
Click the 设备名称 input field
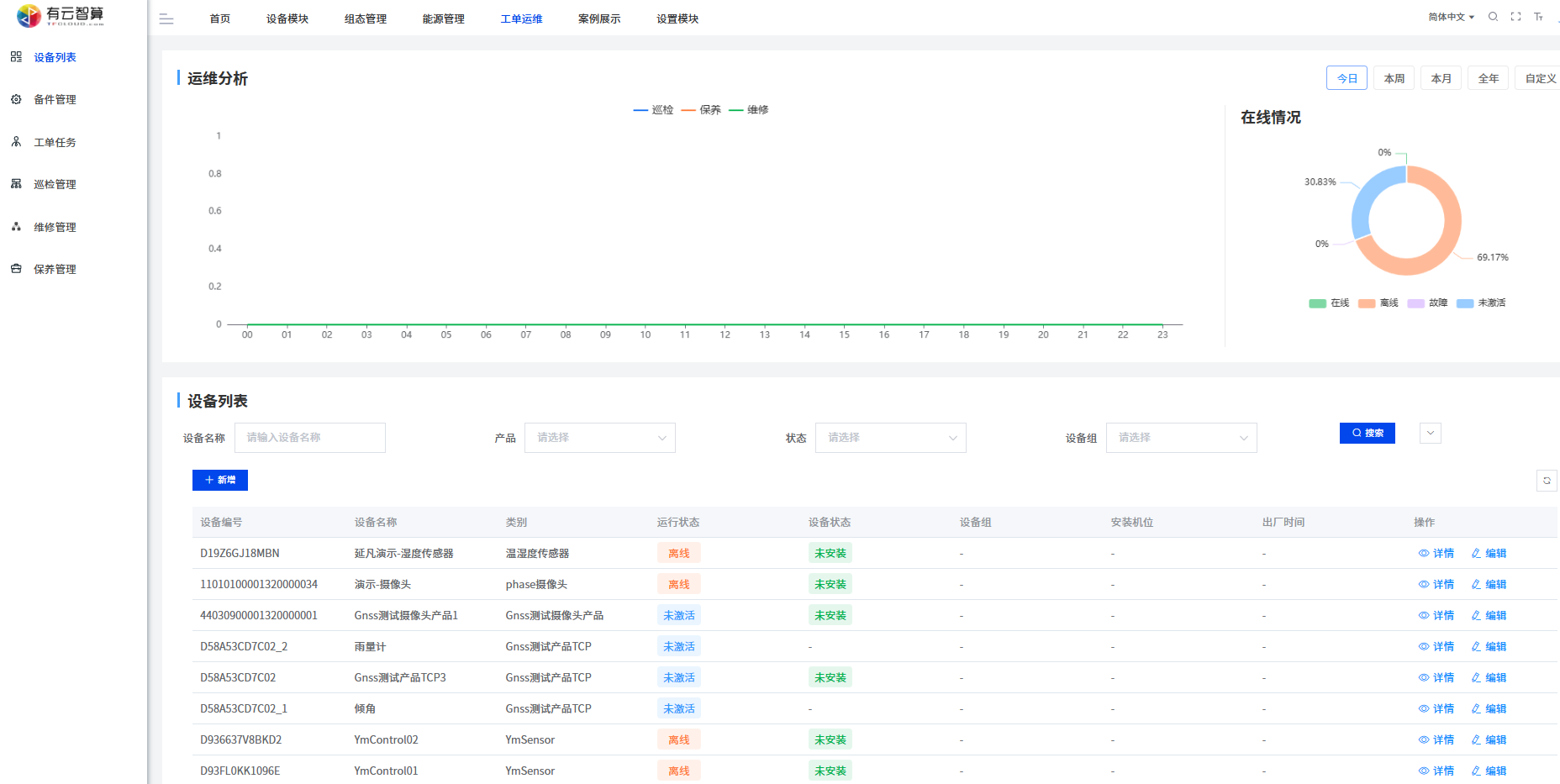309,438
